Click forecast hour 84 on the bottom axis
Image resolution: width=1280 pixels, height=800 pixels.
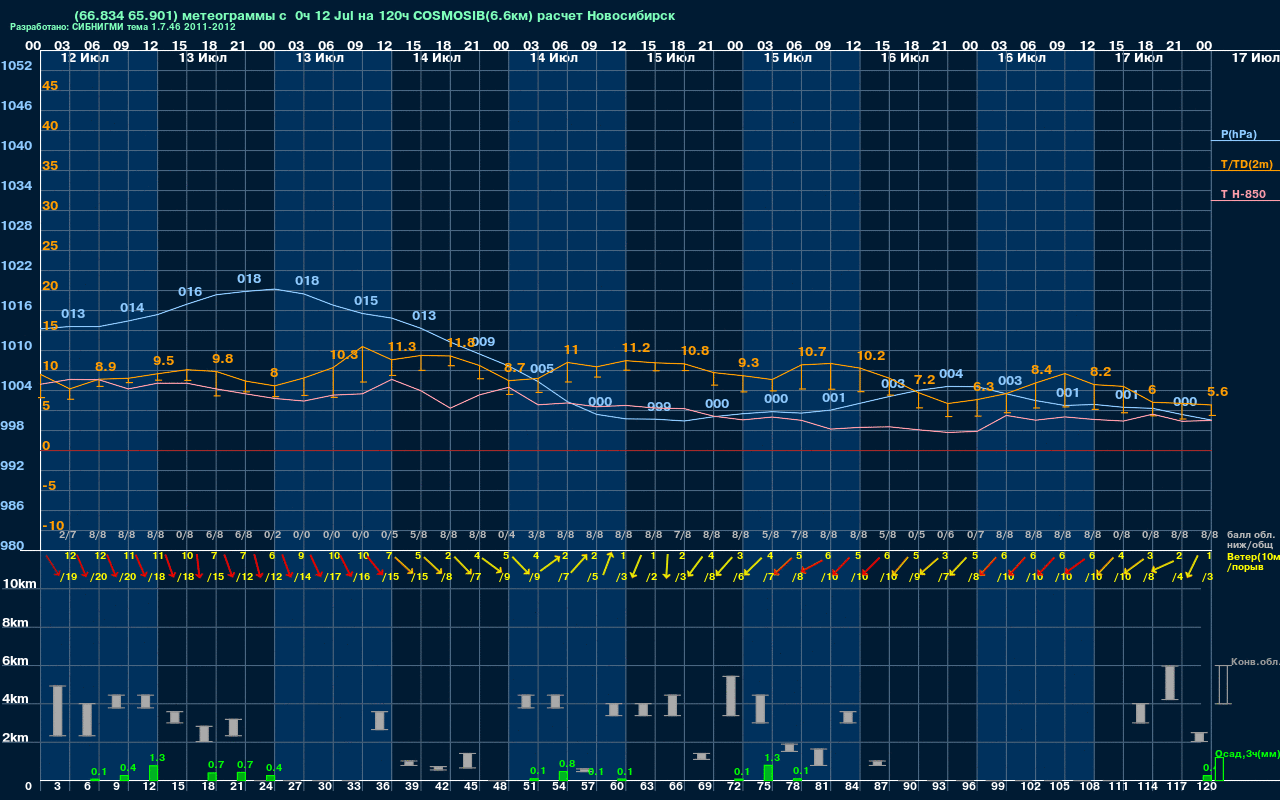852,787
